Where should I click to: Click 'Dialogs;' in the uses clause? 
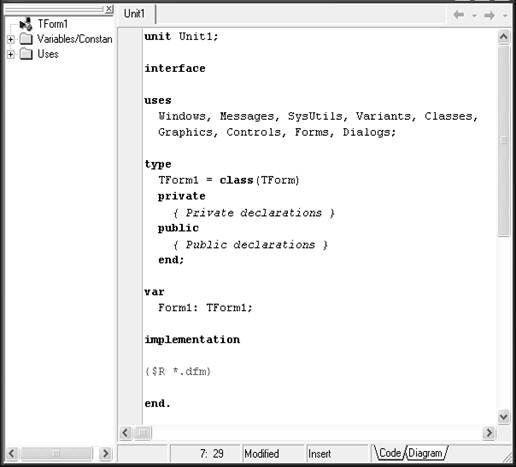click(369, 132)
